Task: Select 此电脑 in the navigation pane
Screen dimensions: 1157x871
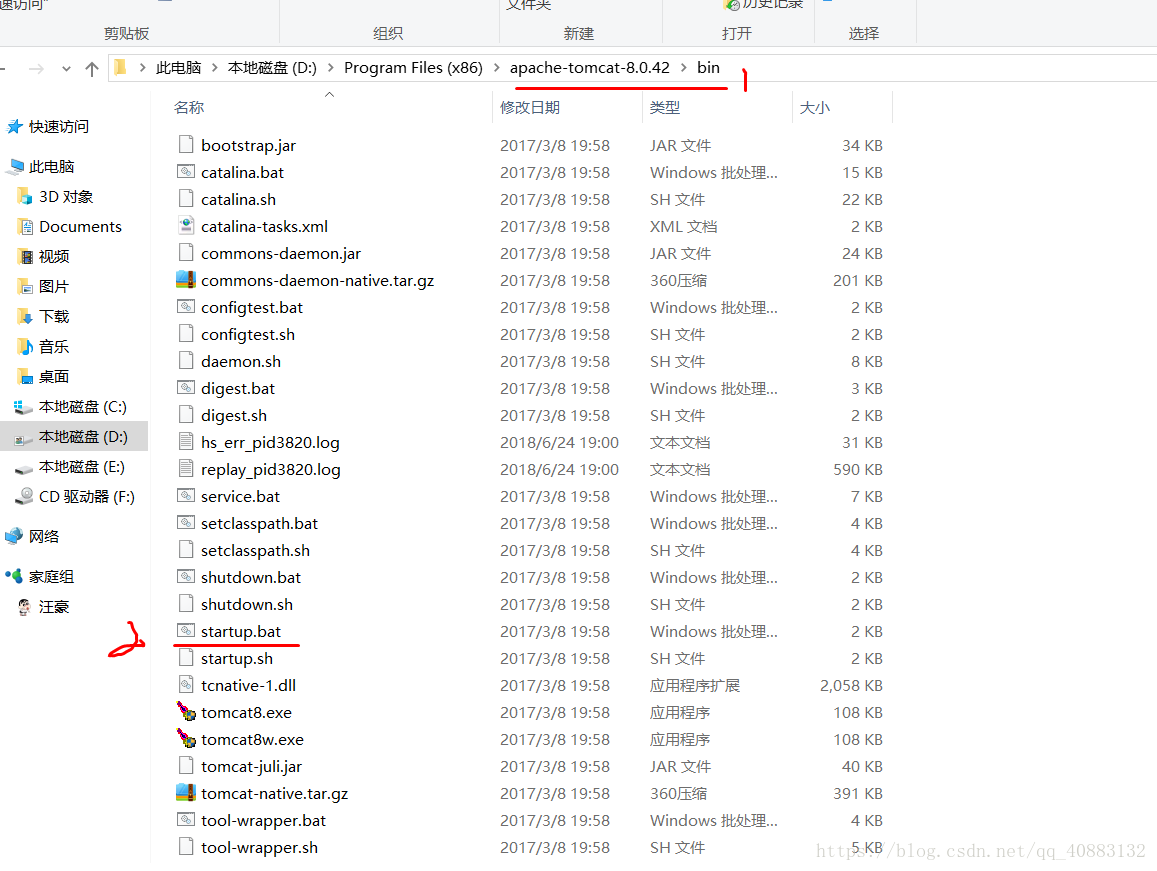Action: coord(52,167)
